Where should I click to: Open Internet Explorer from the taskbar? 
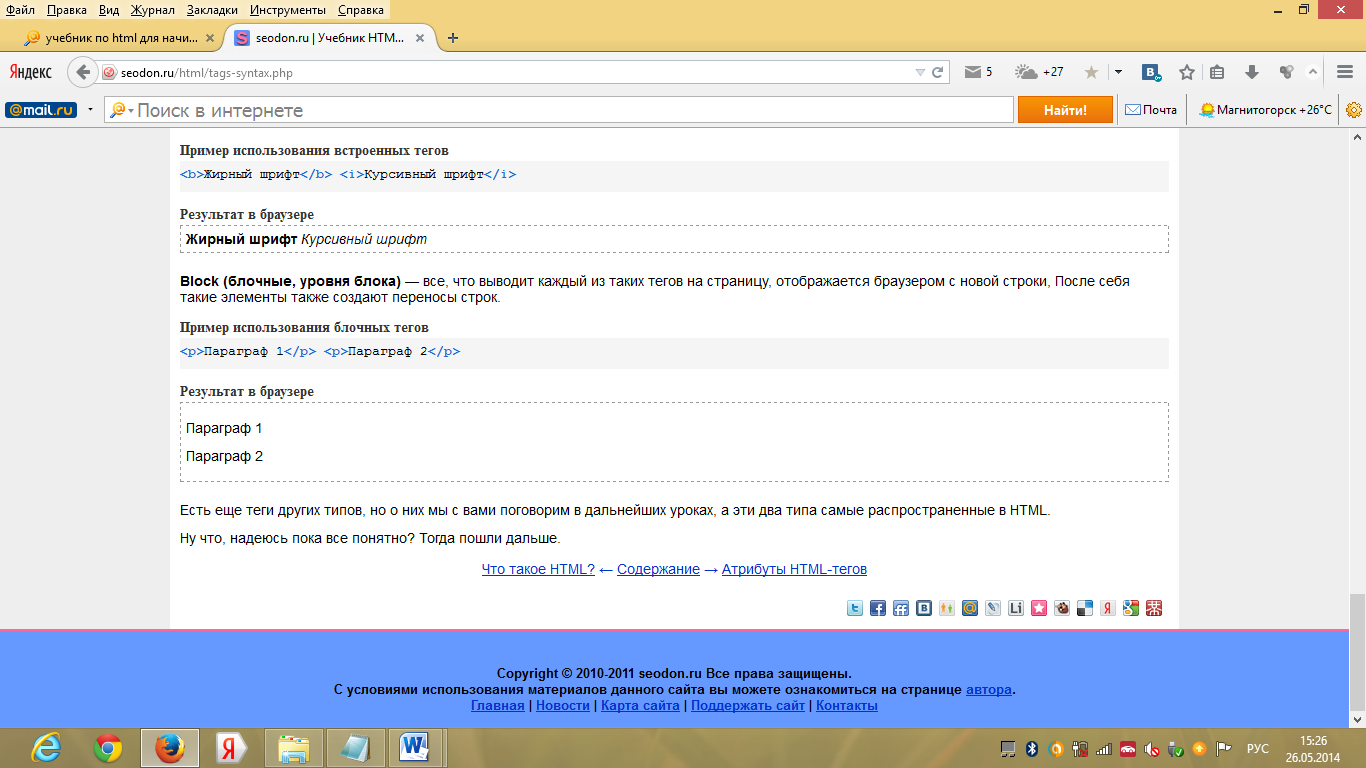(47, 747)
